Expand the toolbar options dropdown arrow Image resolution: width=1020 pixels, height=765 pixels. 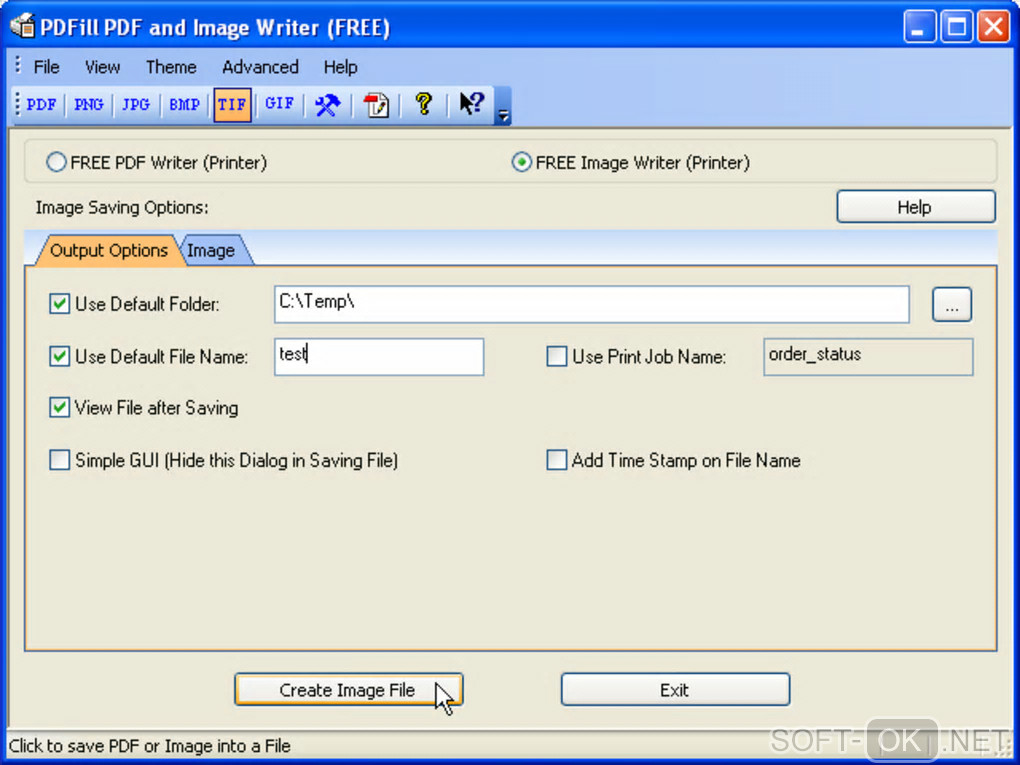(x=503, y=106)
